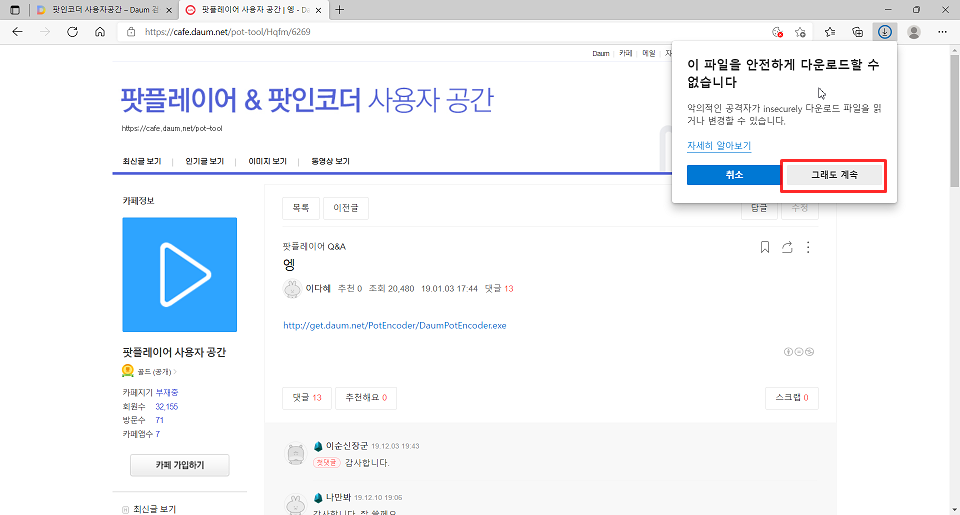This screenshot has width=960, height=515.
Task: Select the 동영상 보기 menu tab
Action: [330, 161]
